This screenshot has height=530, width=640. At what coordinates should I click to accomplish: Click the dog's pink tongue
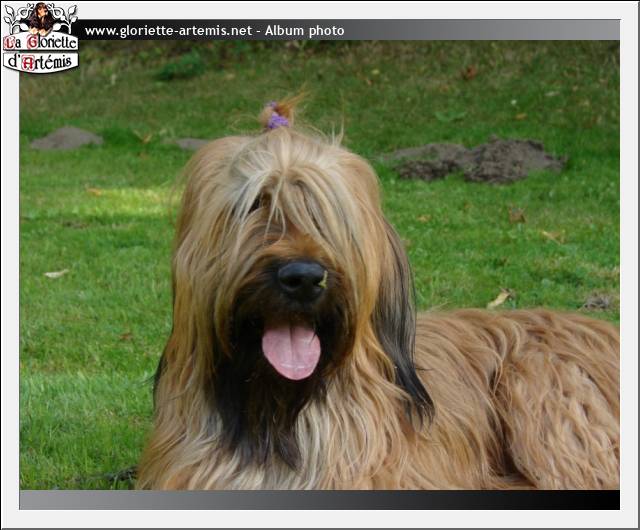(291, 350)
